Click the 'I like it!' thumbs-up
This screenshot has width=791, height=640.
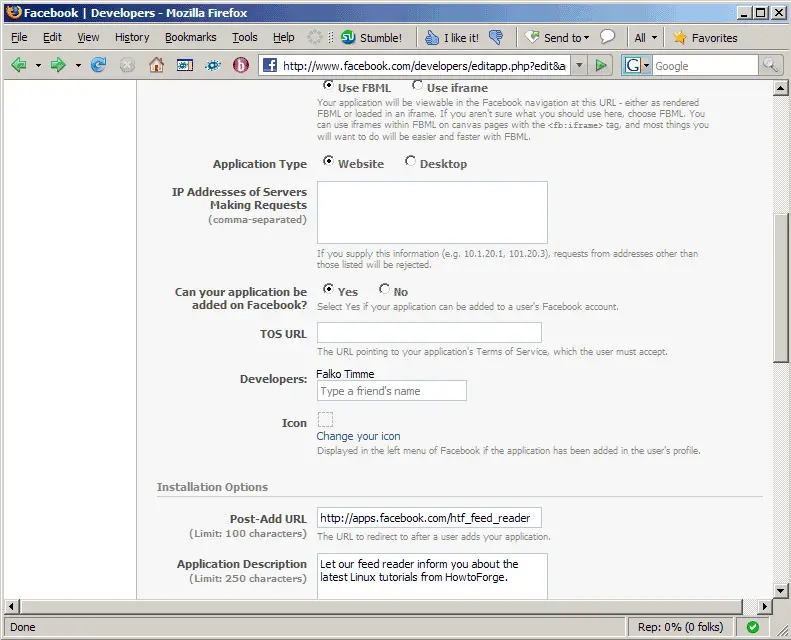(x=451, y=37)
